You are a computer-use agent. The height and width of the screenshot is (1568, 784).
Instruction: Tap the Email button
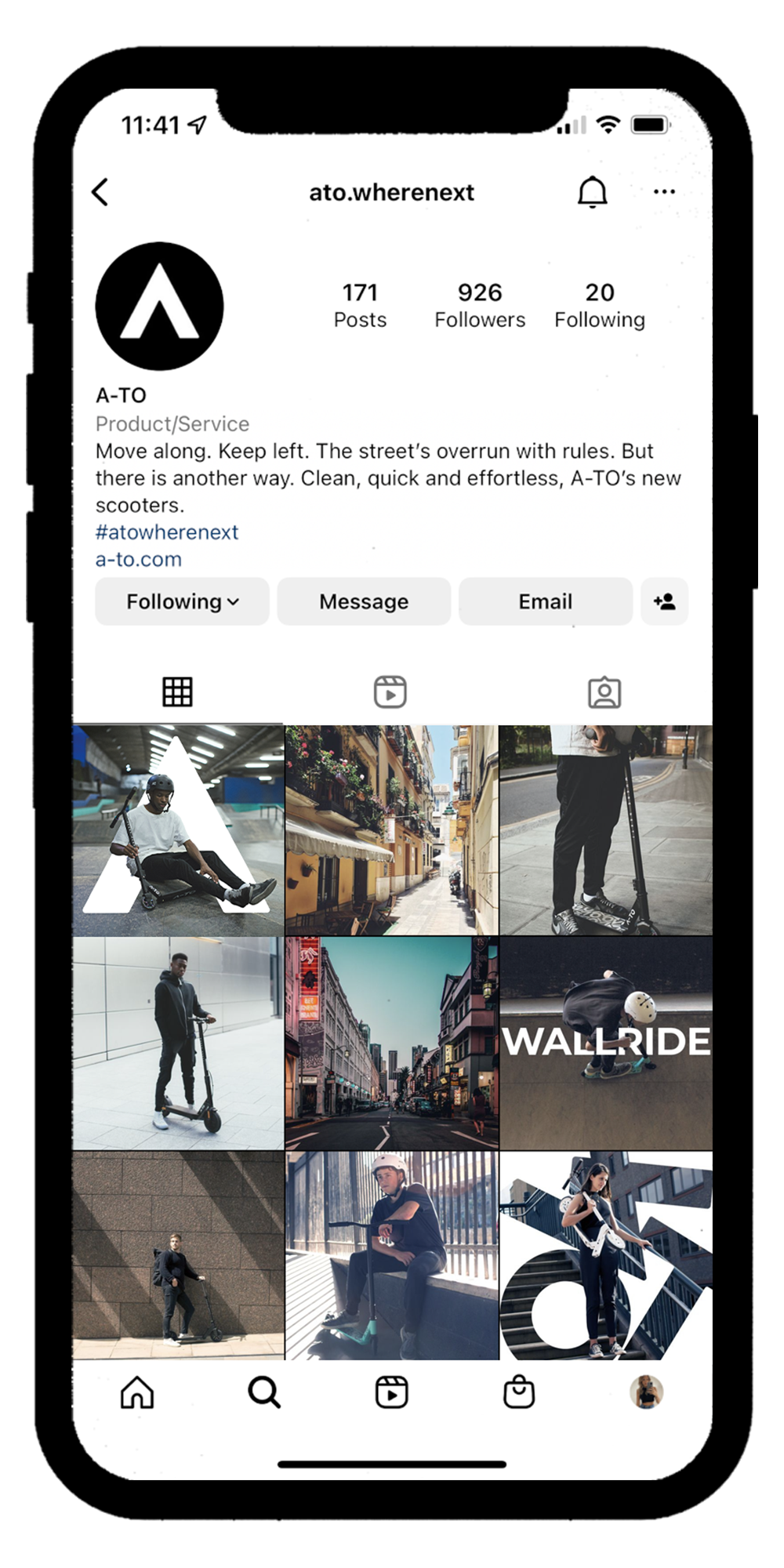point(546,601)
